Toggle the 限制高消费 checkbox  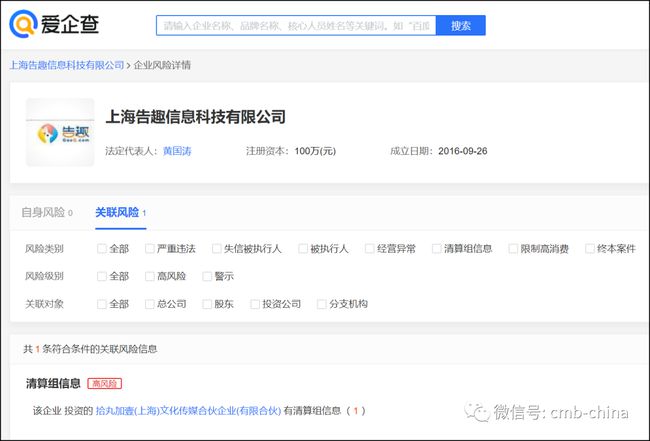point(513,249)
